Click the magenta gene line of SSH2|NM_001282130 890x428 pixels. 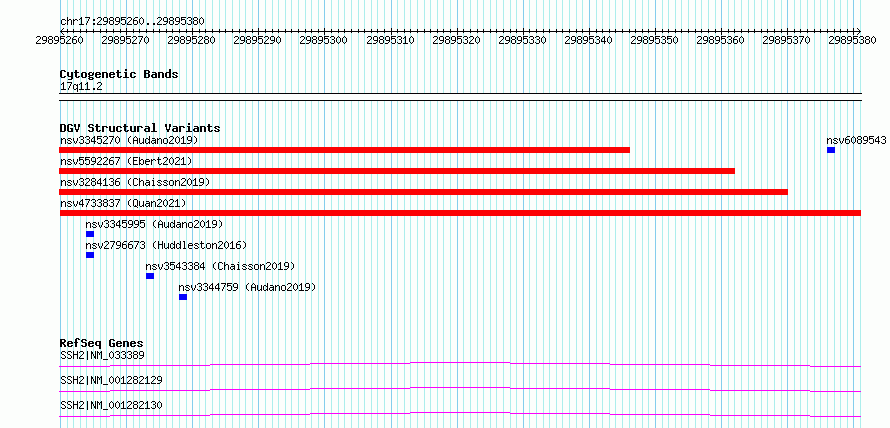(x=460, y=414)
